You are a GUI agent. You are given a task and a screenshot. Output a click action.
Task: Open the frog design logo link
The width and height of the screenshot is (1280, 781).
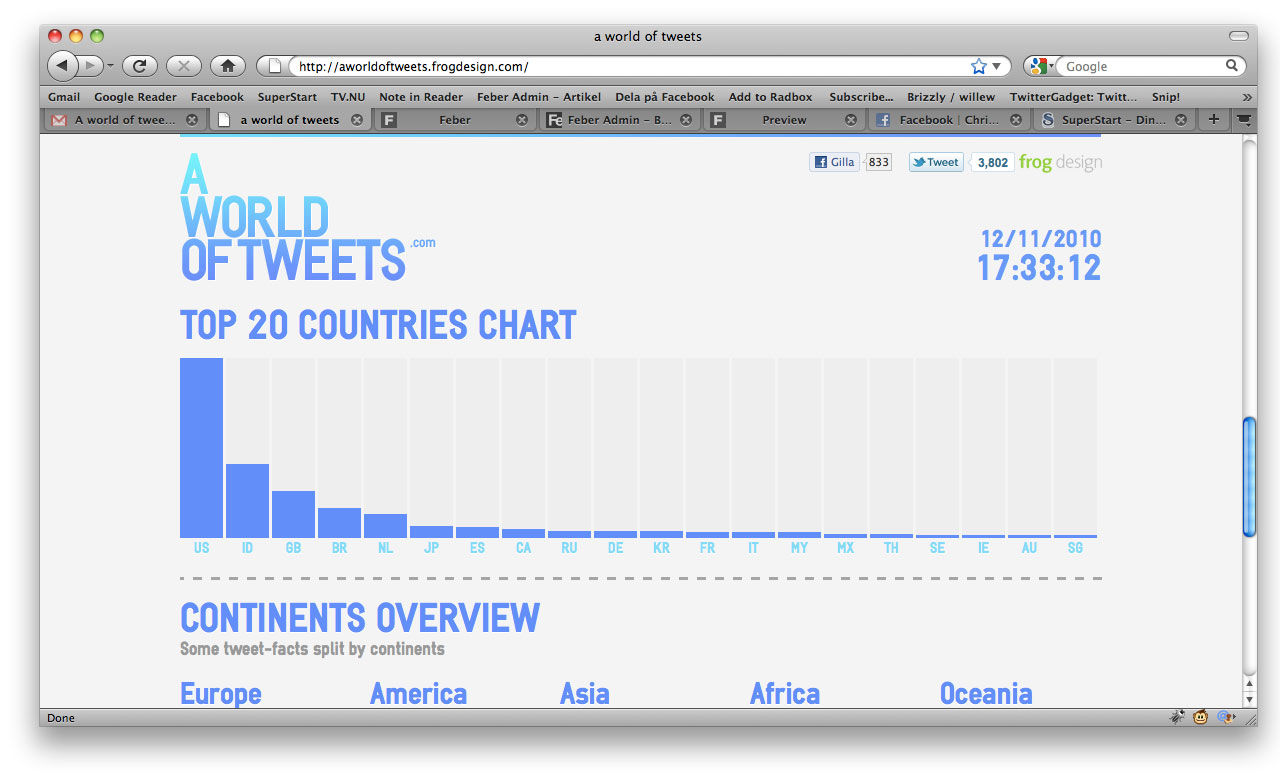(1060, 162)
